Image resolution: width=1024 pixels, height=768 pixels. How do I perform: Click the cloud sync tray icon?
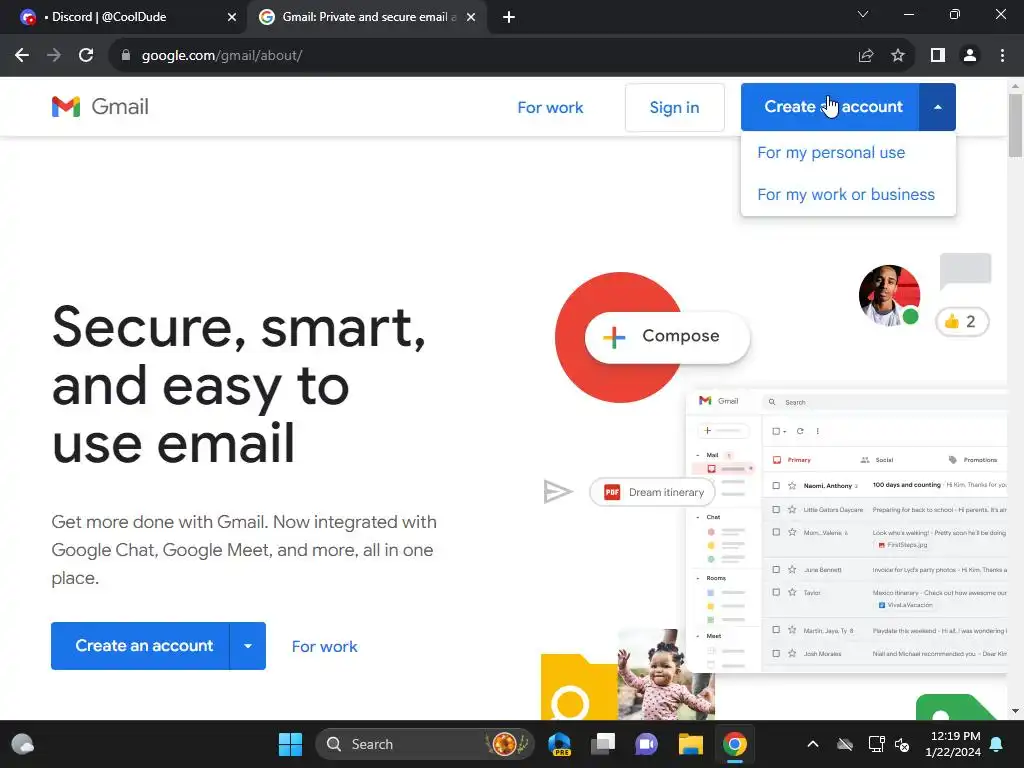(x=845, y=744)
